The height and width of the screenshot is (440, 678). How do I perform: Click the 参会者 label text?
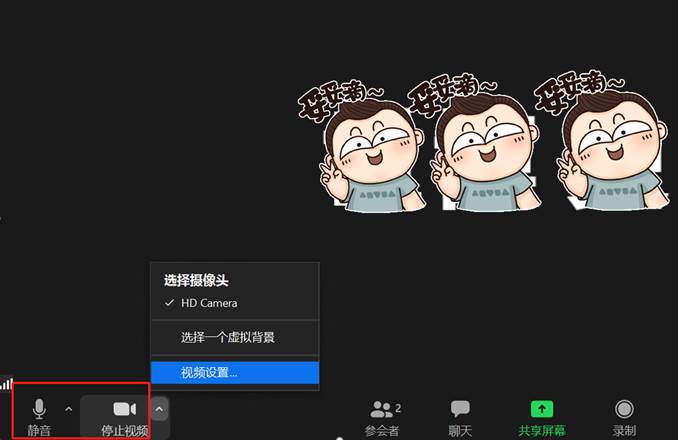coord(381,431)
